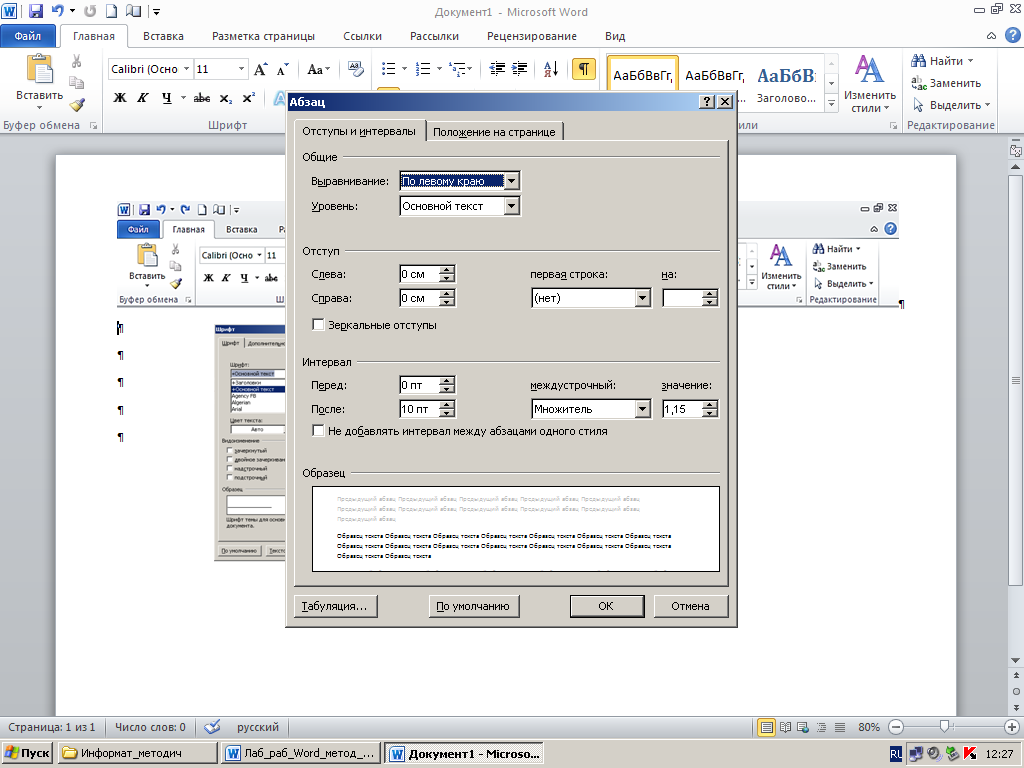Increase the После spacing with up arrow

(447, 405)
